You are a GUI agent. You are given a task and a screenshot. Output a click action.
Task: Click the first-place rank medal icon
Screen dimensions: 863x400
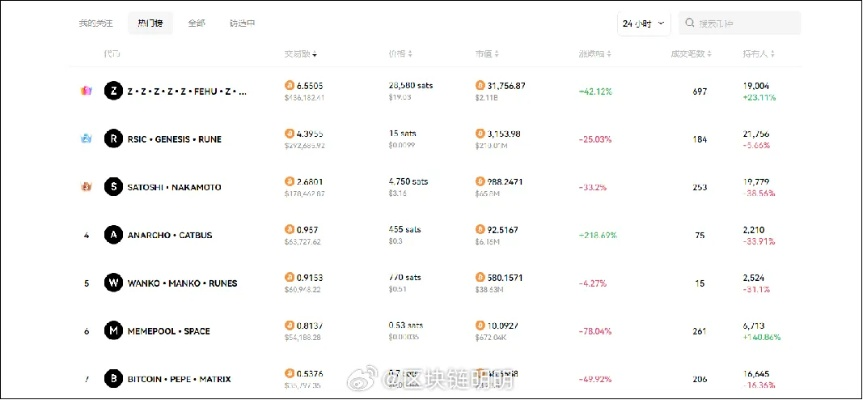tap(86, 91)
